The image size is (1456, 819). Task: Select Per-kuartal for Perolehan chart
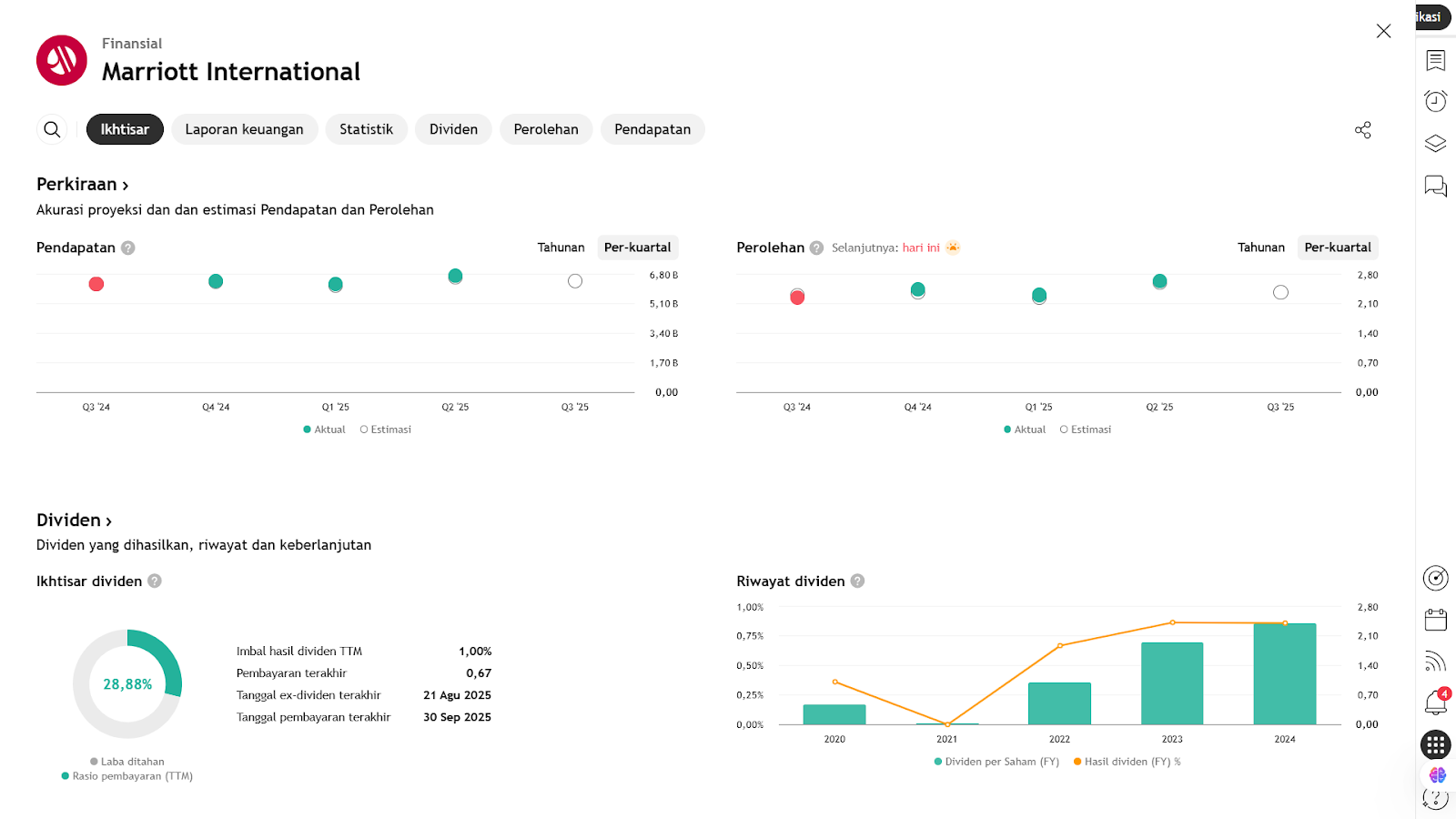[x=1337, y=248]
